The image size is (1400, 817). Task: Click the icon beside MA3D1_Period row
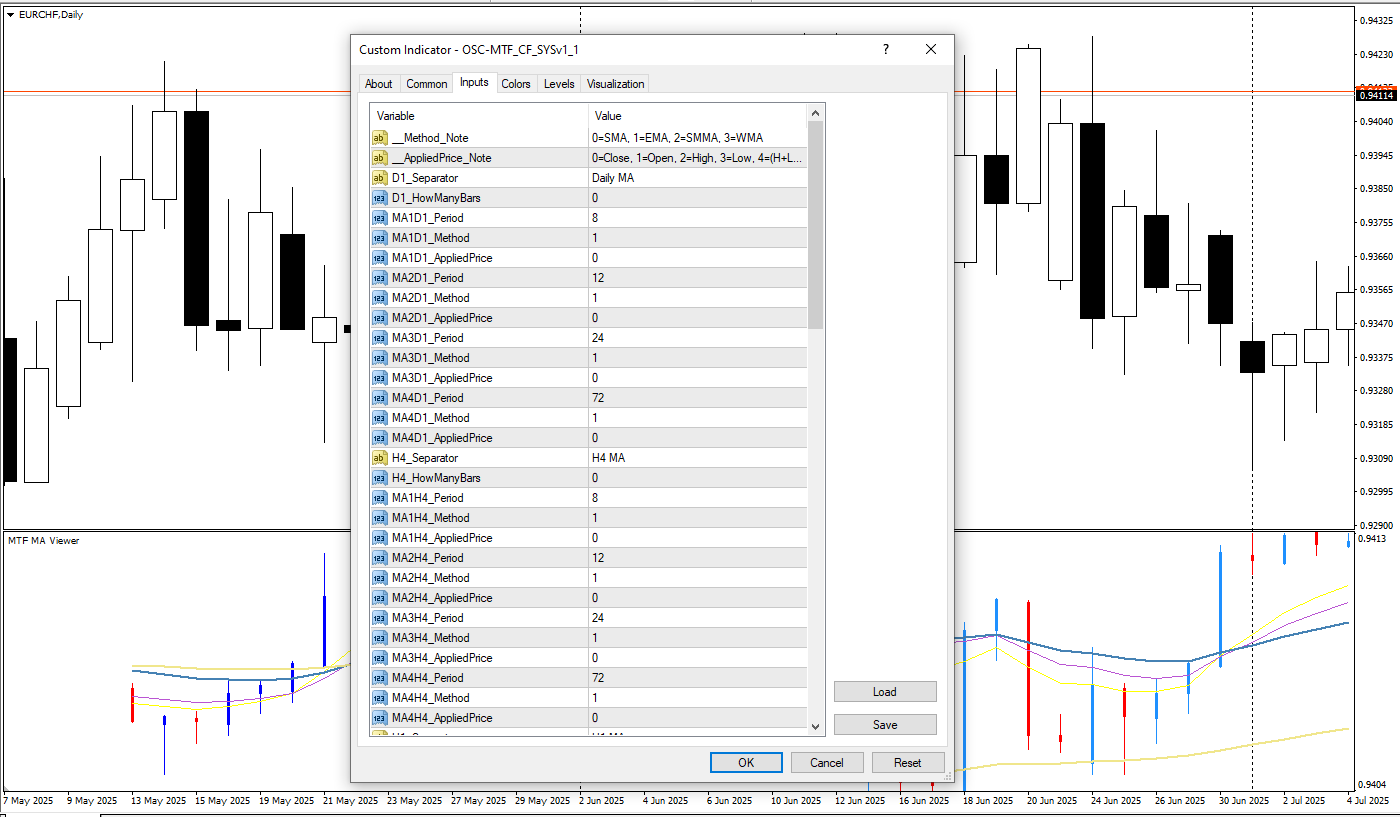coord(379,338)
